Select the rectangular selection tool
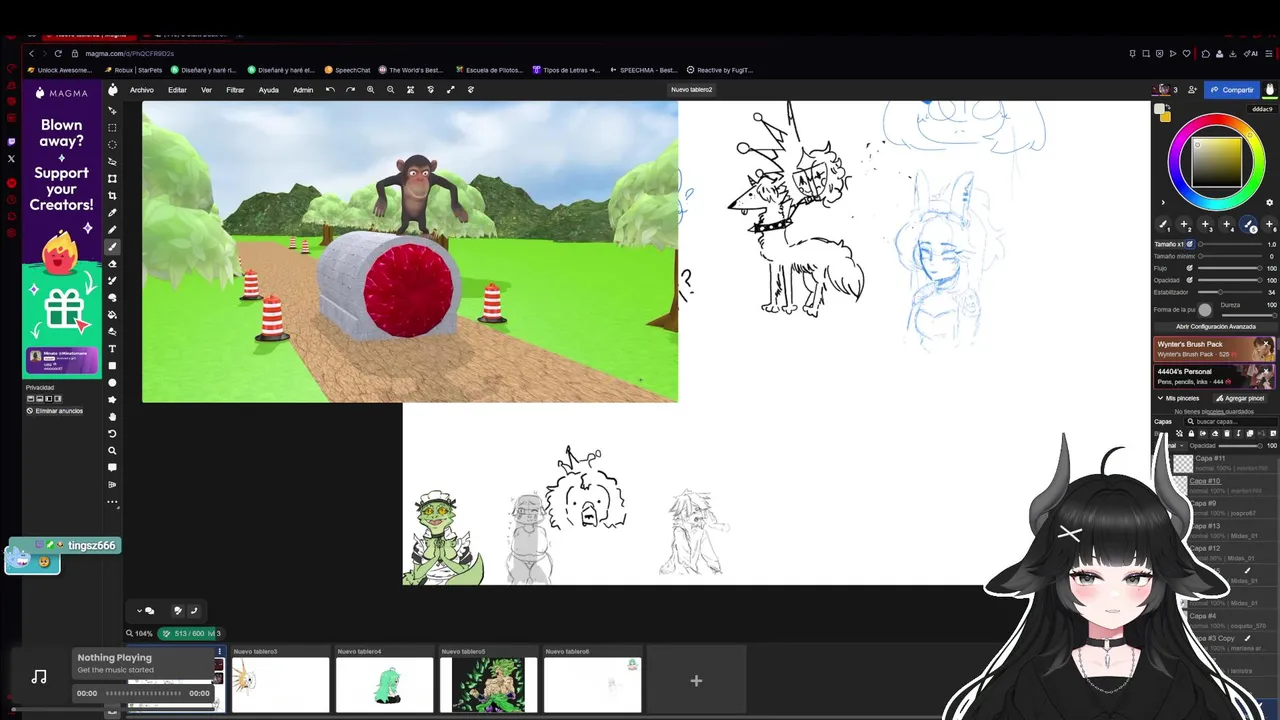The width and height of the screenshot is (1280, 720). tap(112, 127)
